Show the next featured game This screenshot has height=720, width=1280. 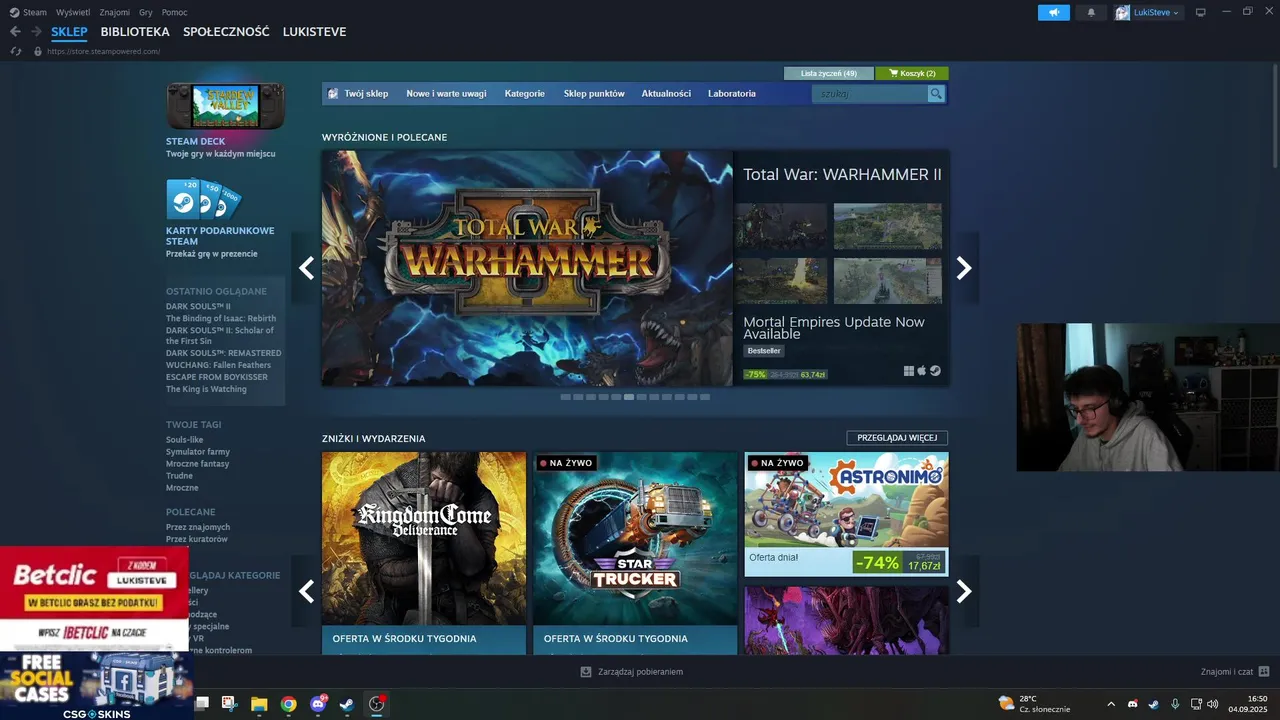coord(964,268)
